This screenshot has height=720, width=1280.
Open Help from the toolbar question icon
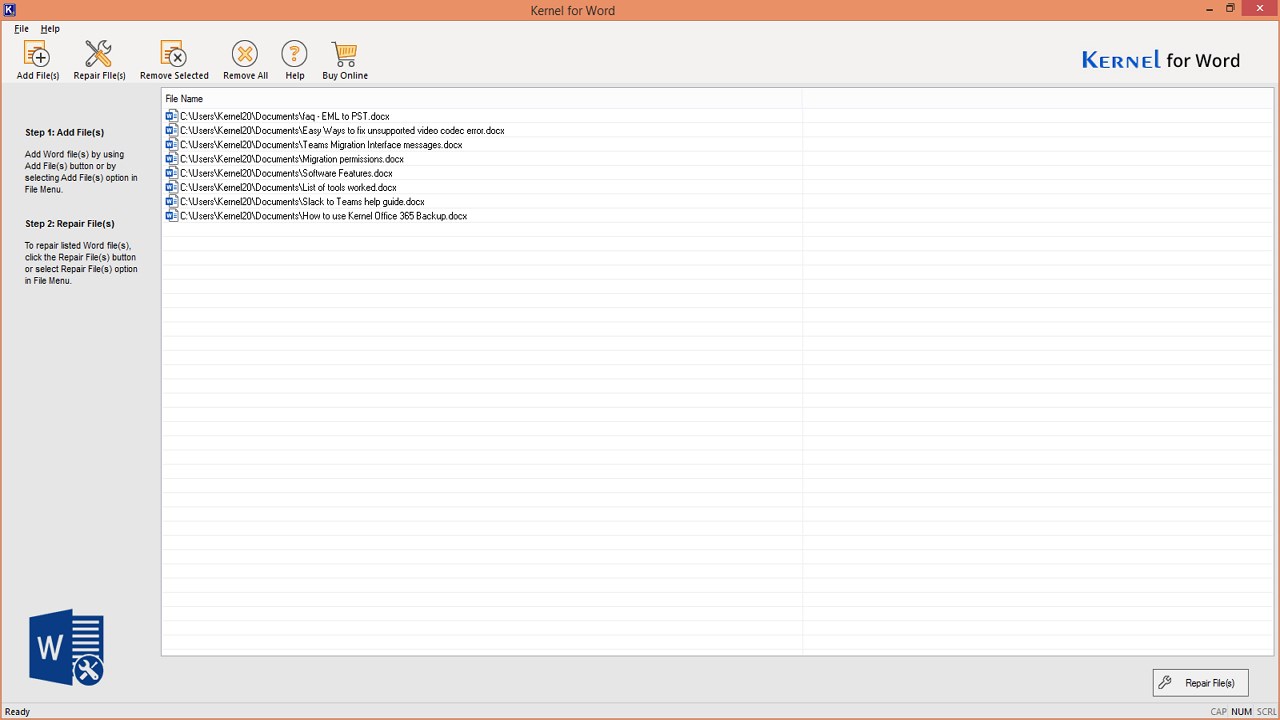294,60
